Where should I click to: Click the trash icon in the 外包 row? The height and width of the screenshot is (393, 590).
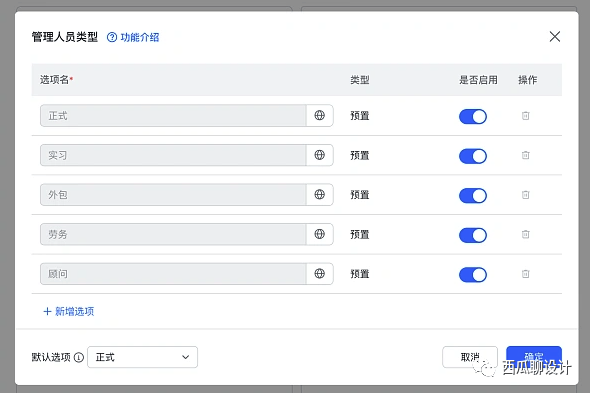click(x=526, y=195)
